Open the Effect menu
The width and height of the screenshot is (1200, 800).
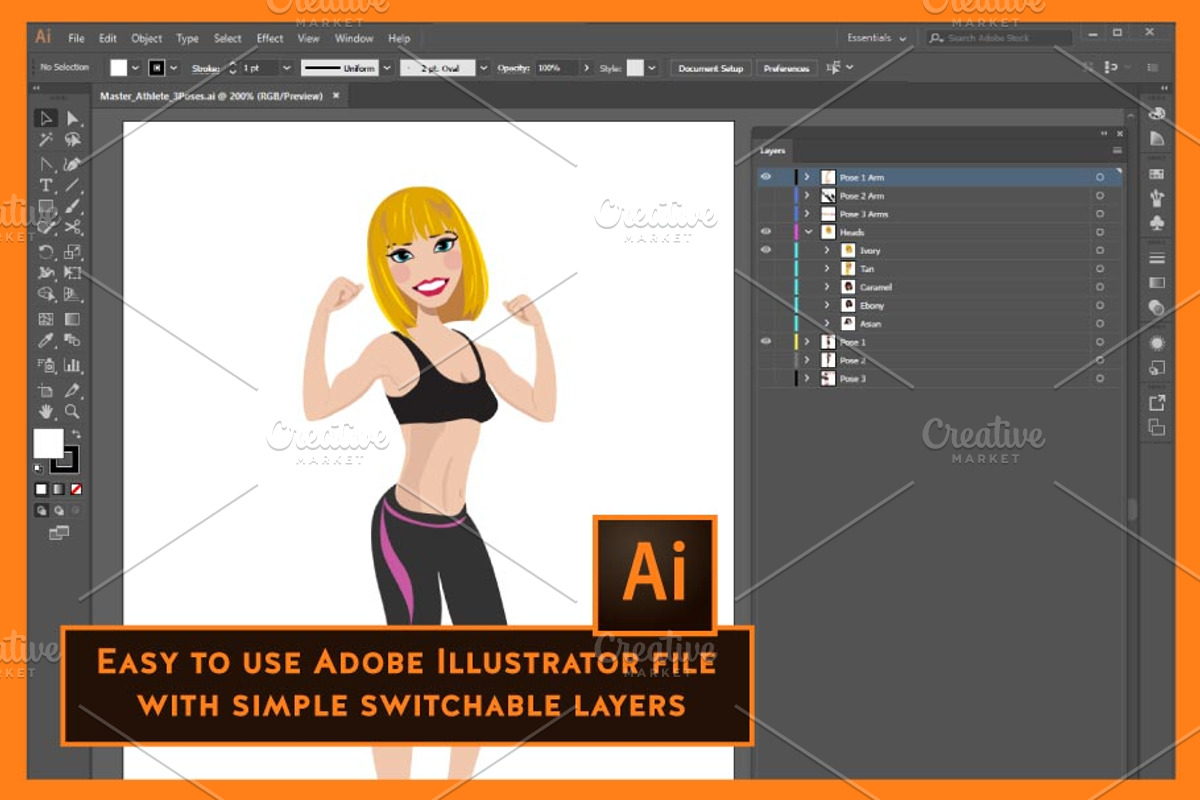coord(270,38)
